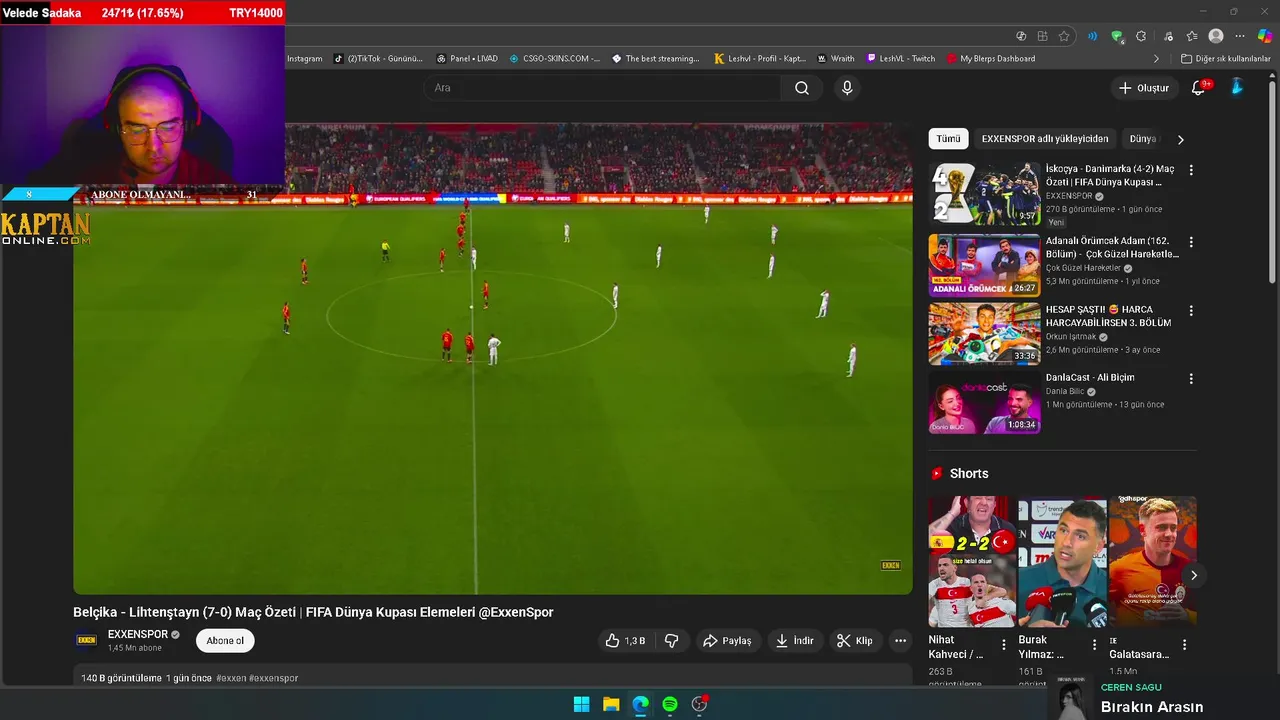1280x720 pixels.
Task: Select EXXENSPOR adlı yükleyiciden chip
Action: [x=1044, y=139]
